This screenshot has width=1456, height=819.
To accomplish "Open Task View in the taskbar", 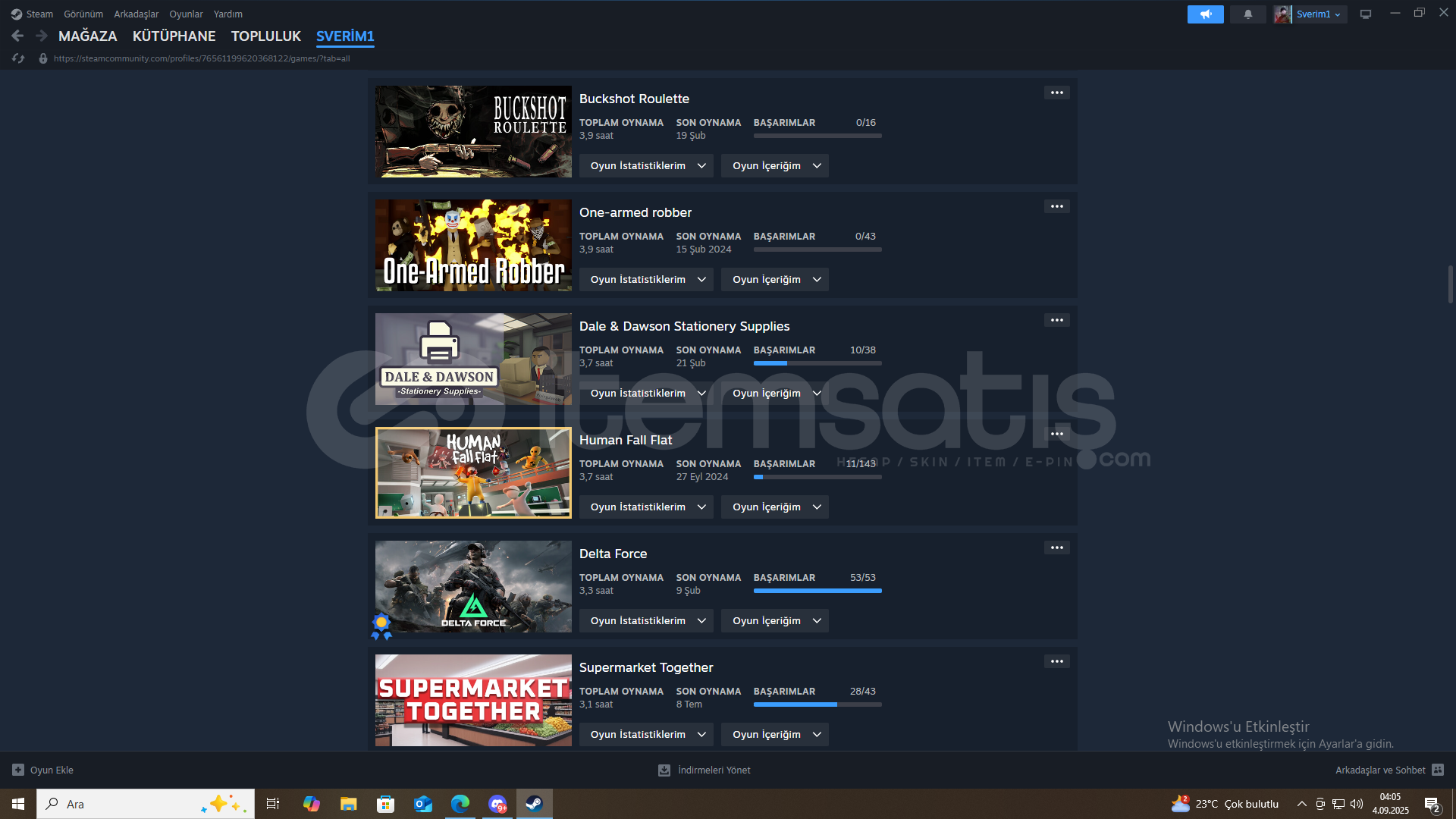I will tap(273, 804).
